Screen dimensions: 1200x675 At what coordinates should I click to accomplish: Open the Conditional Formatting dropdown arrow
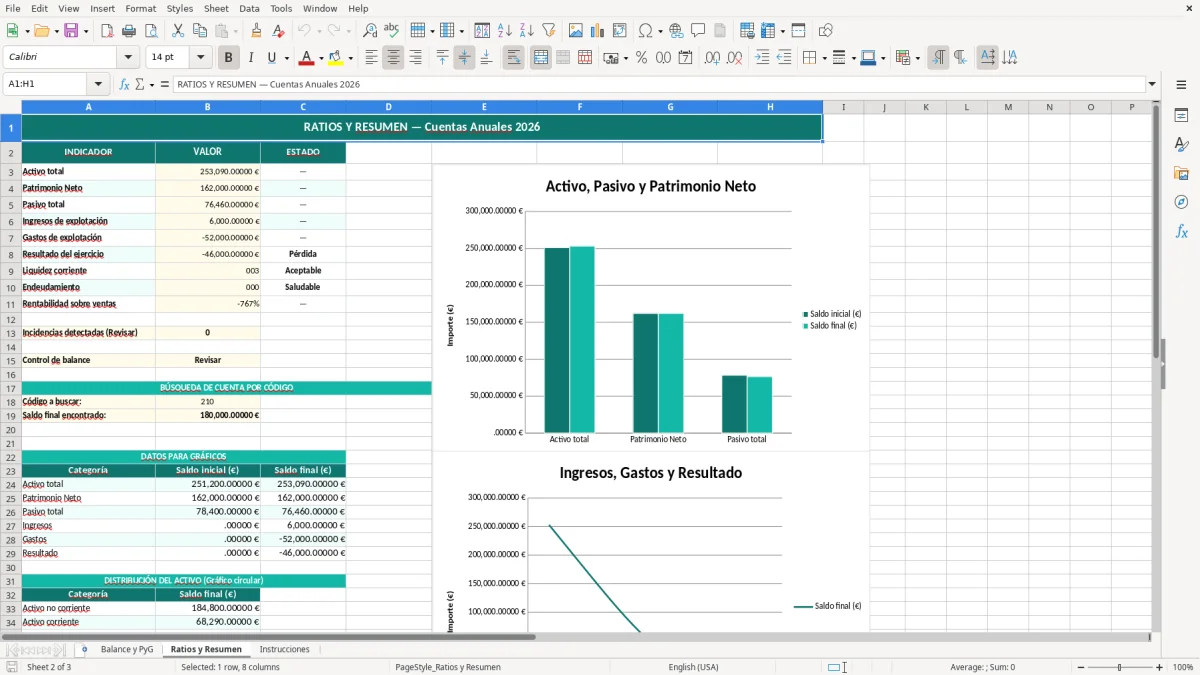tap(917, 58)
